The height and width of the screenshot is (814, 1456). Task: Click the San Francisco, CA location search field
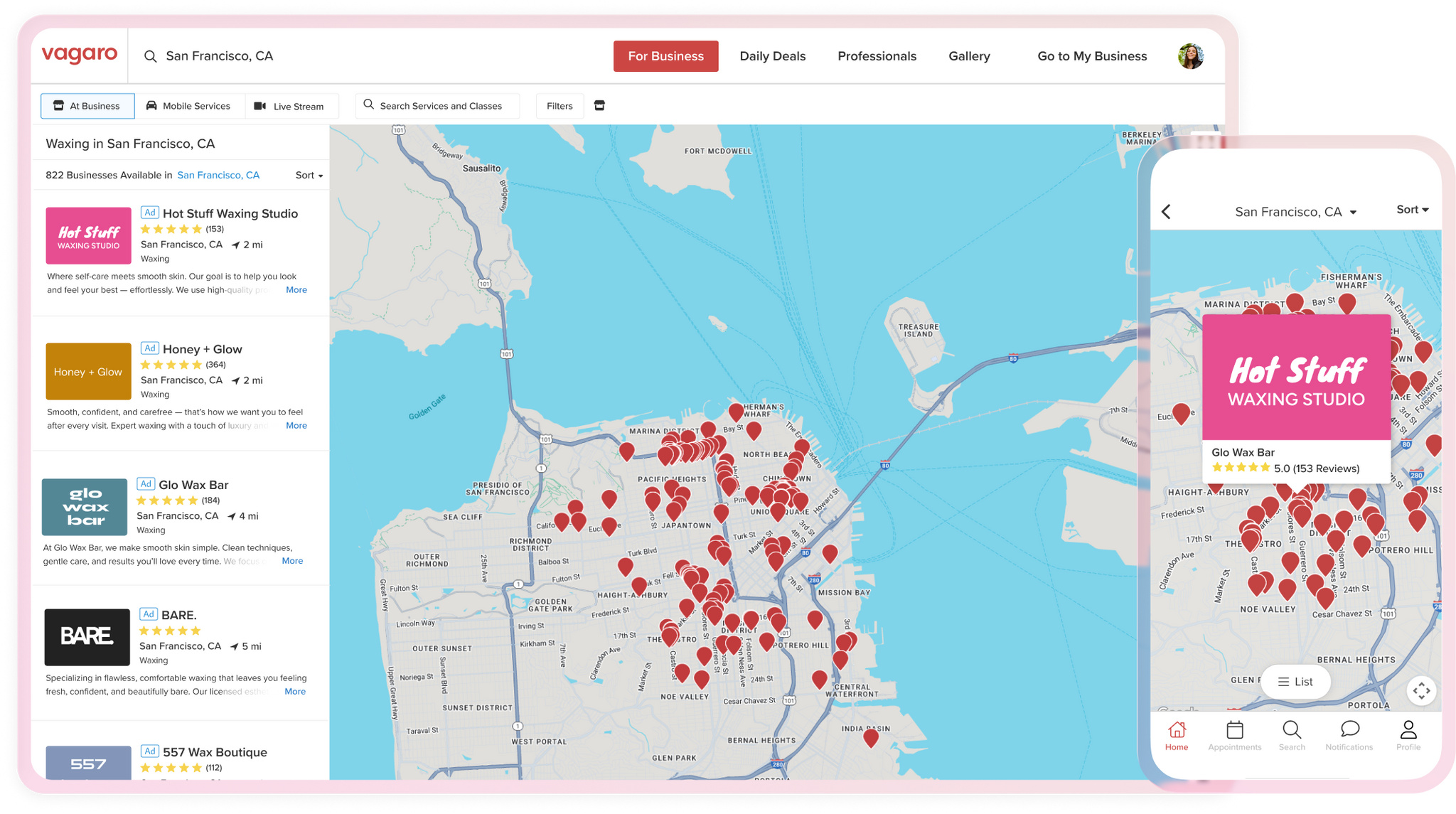[219, 56]
